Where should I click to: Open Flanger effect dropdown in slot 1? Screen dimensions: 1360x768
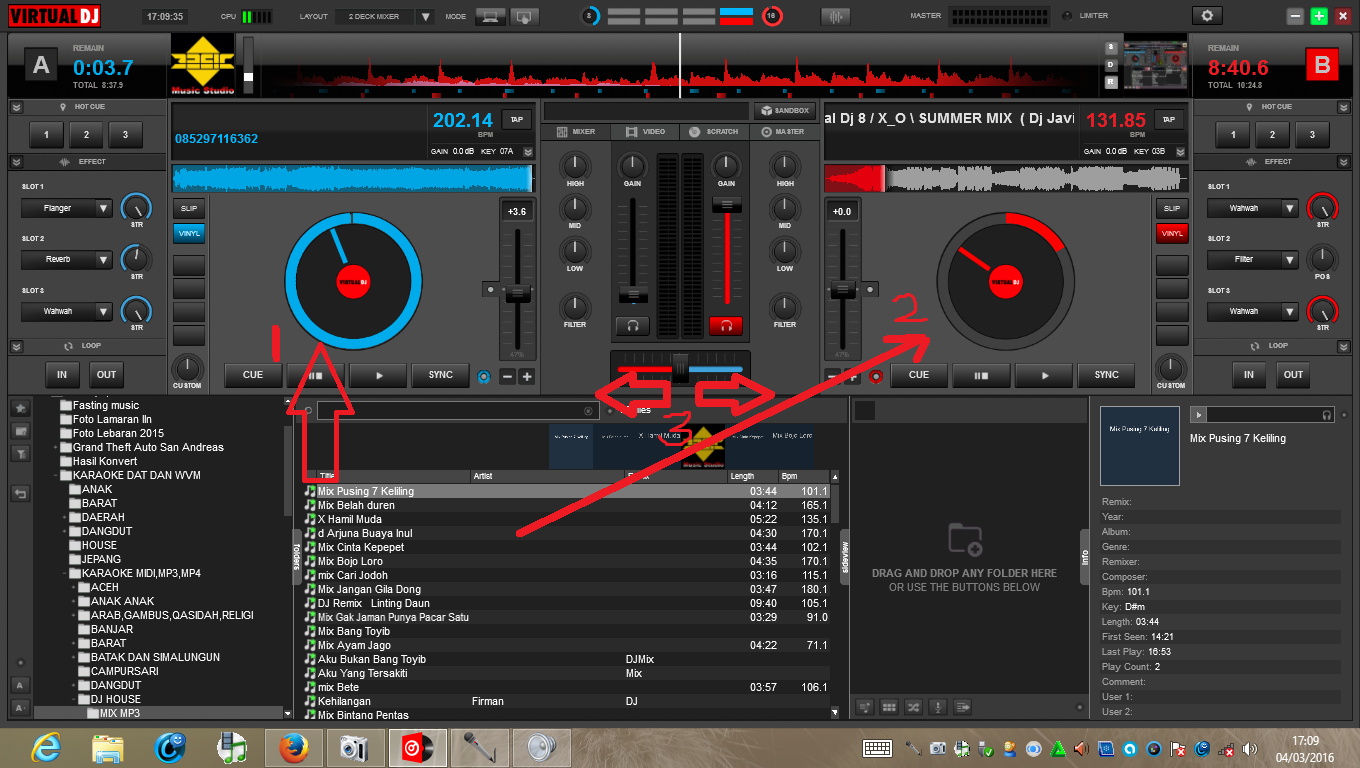[104, 208]
